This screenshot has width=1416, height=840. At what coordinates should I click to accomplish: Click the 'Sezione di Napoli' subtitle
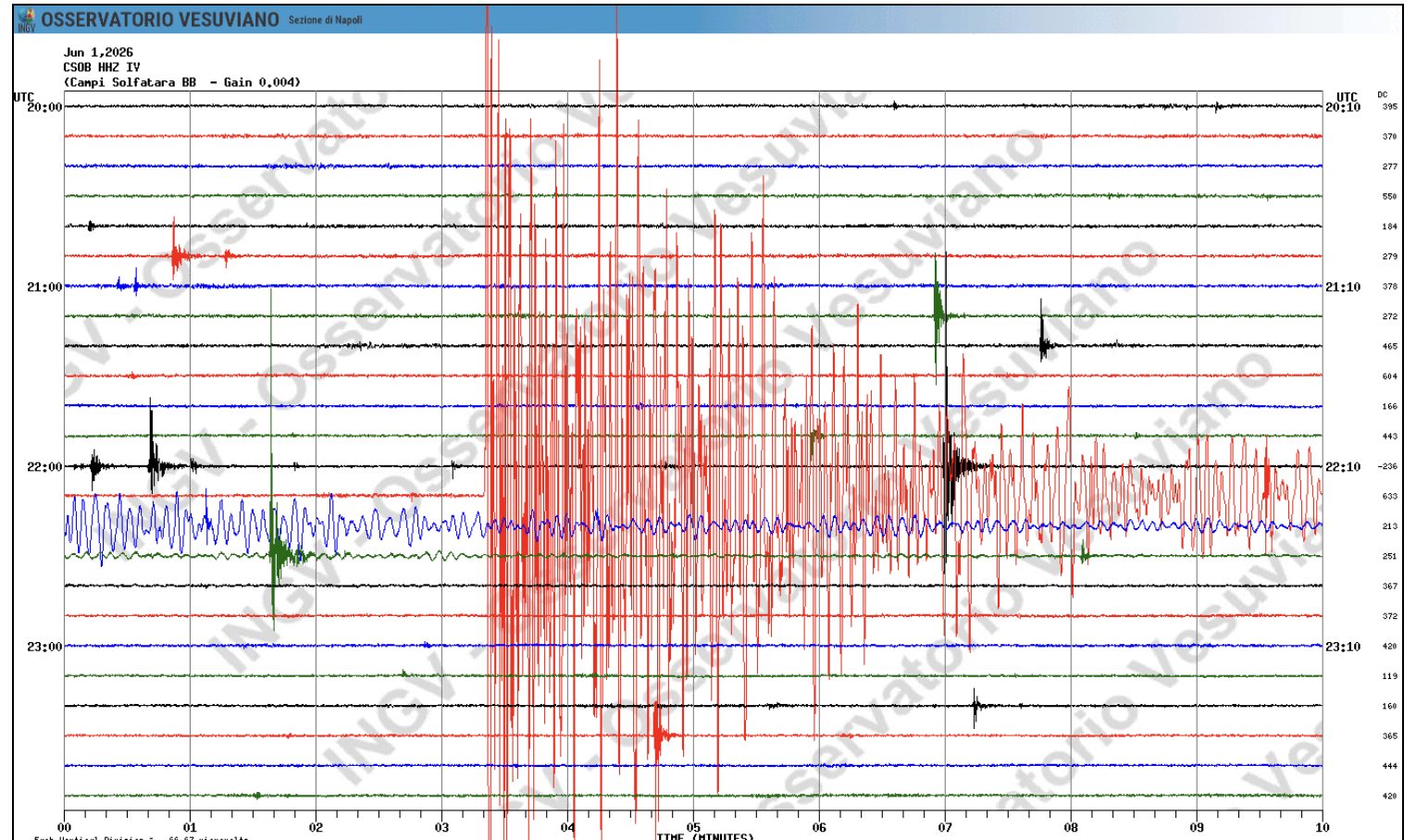click(326, 19)
